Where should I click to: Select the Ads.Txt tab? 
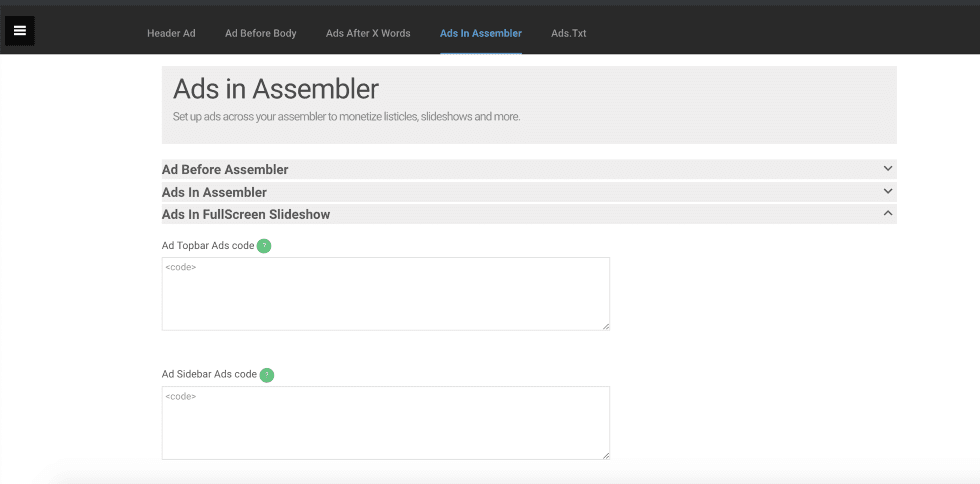coord(568,33)
